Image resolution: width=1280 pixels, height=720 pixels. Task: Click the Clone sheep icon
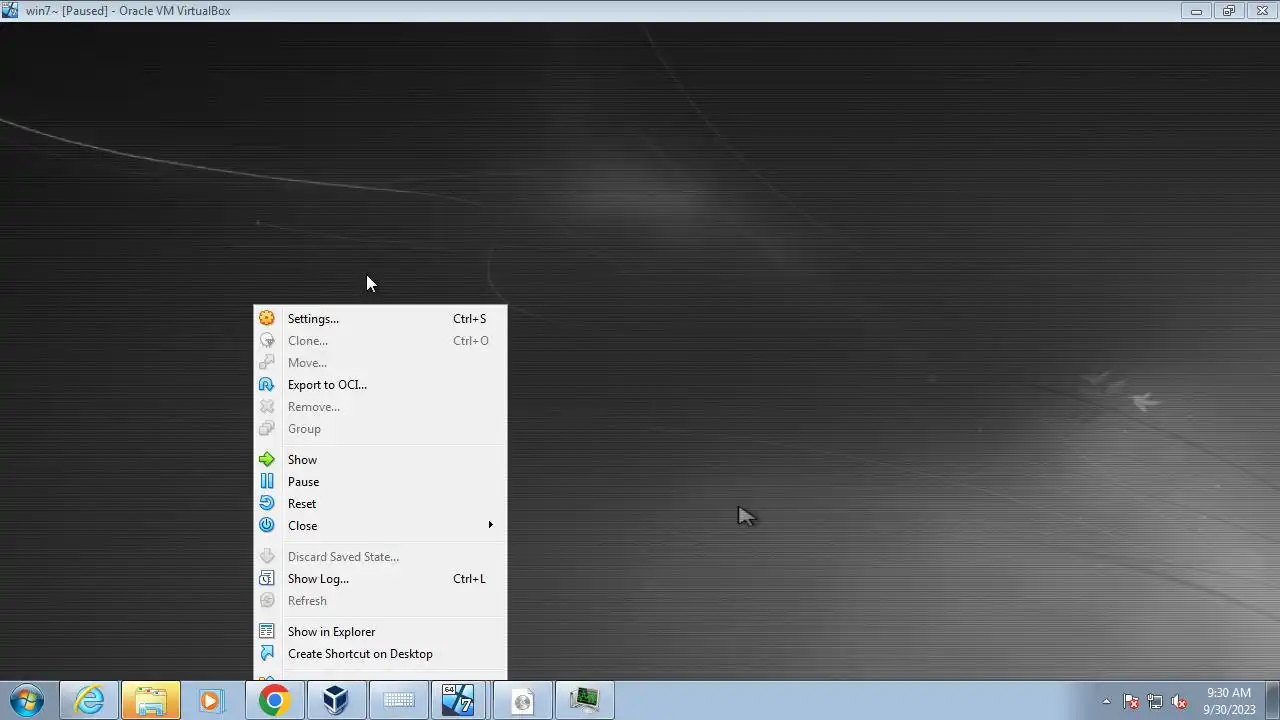coord(267,341)
